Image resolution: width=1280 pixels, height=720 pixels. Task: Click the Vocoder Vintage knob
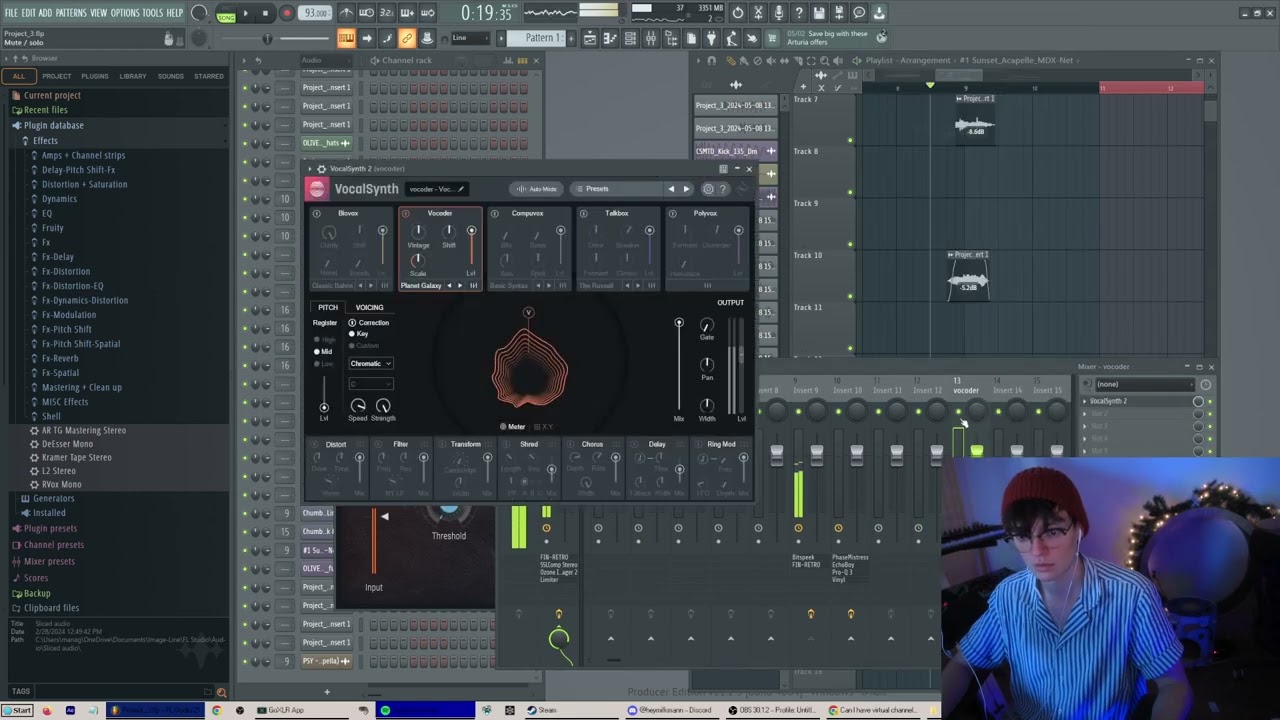point(418,232)
